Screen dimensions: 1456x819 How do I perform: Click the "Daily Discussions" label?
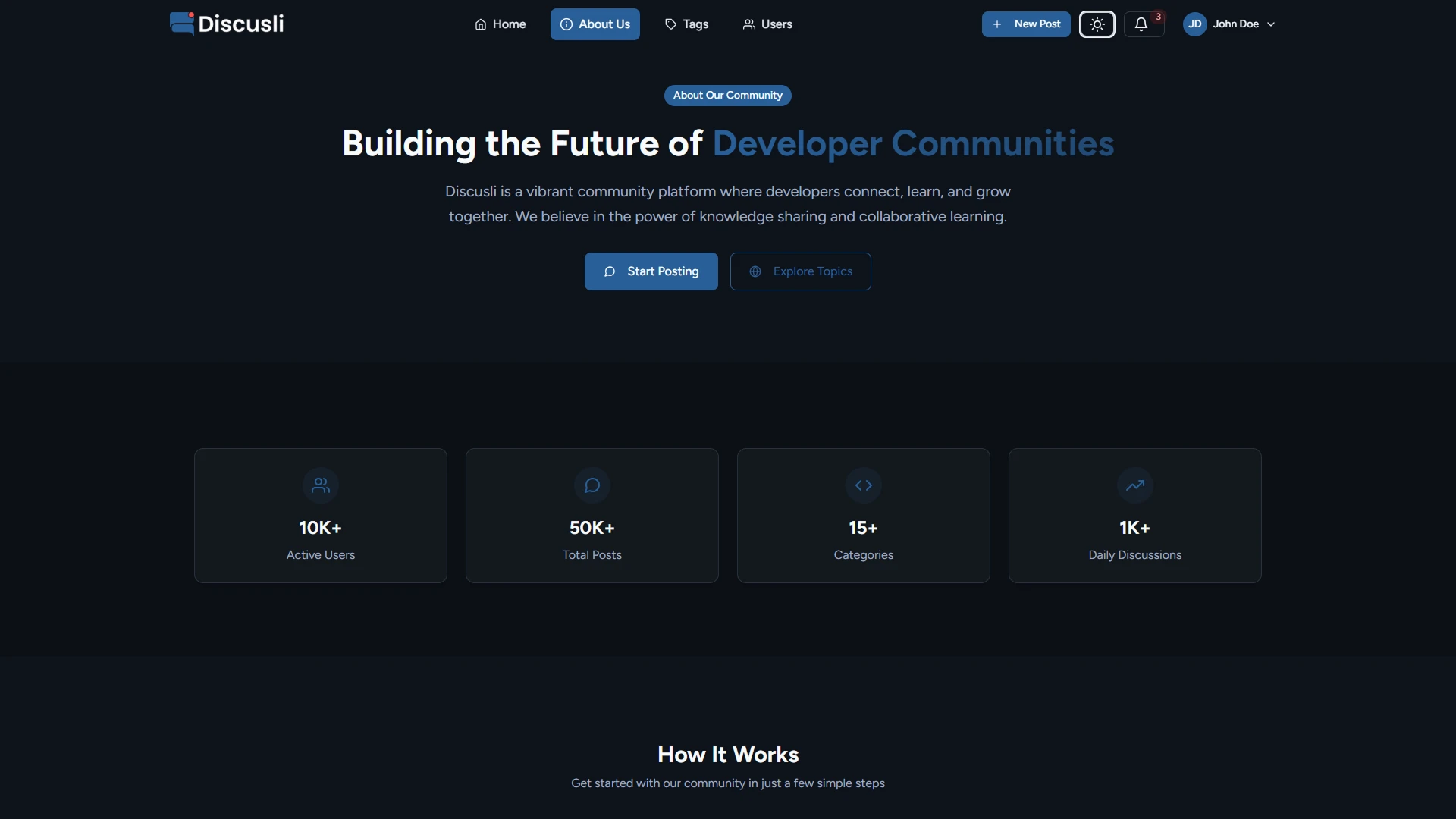click(1135, 555)
